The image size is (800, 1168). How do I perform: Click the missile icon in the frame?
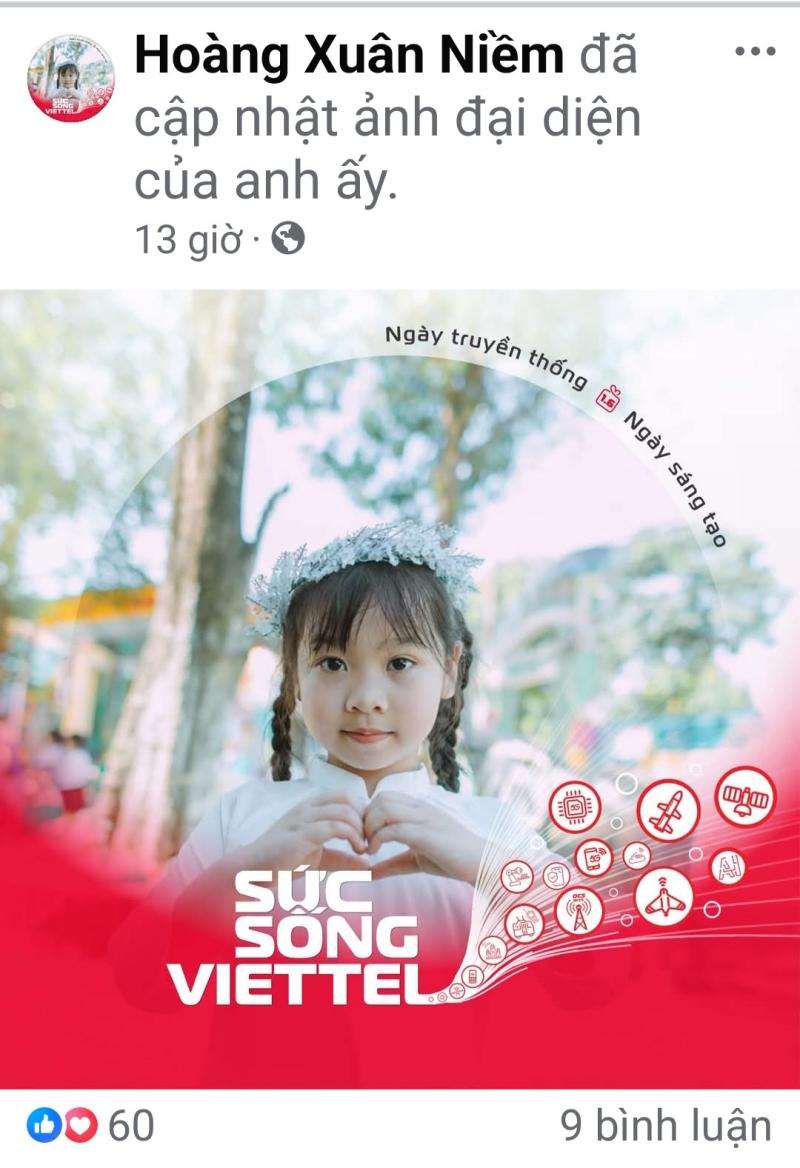pos(668,810)
